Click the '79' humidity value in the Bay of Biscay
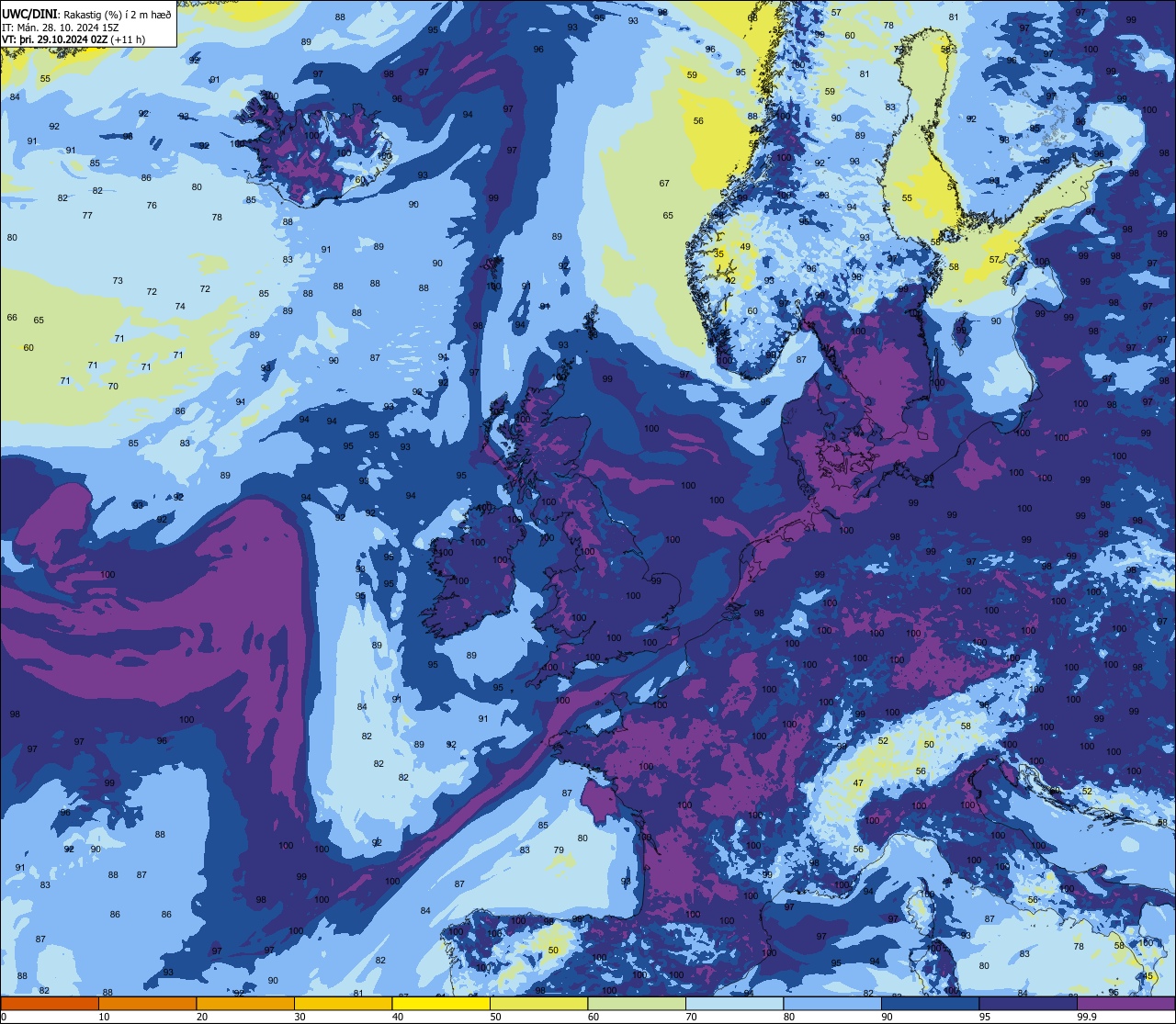 pos(559,850)
